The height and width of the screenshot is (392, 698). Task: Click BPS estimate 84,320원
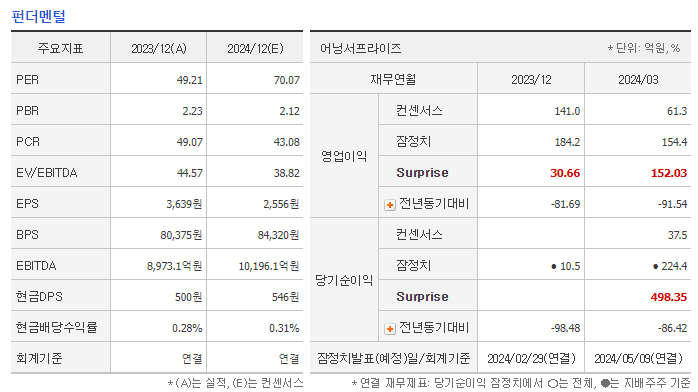[278, 234]
